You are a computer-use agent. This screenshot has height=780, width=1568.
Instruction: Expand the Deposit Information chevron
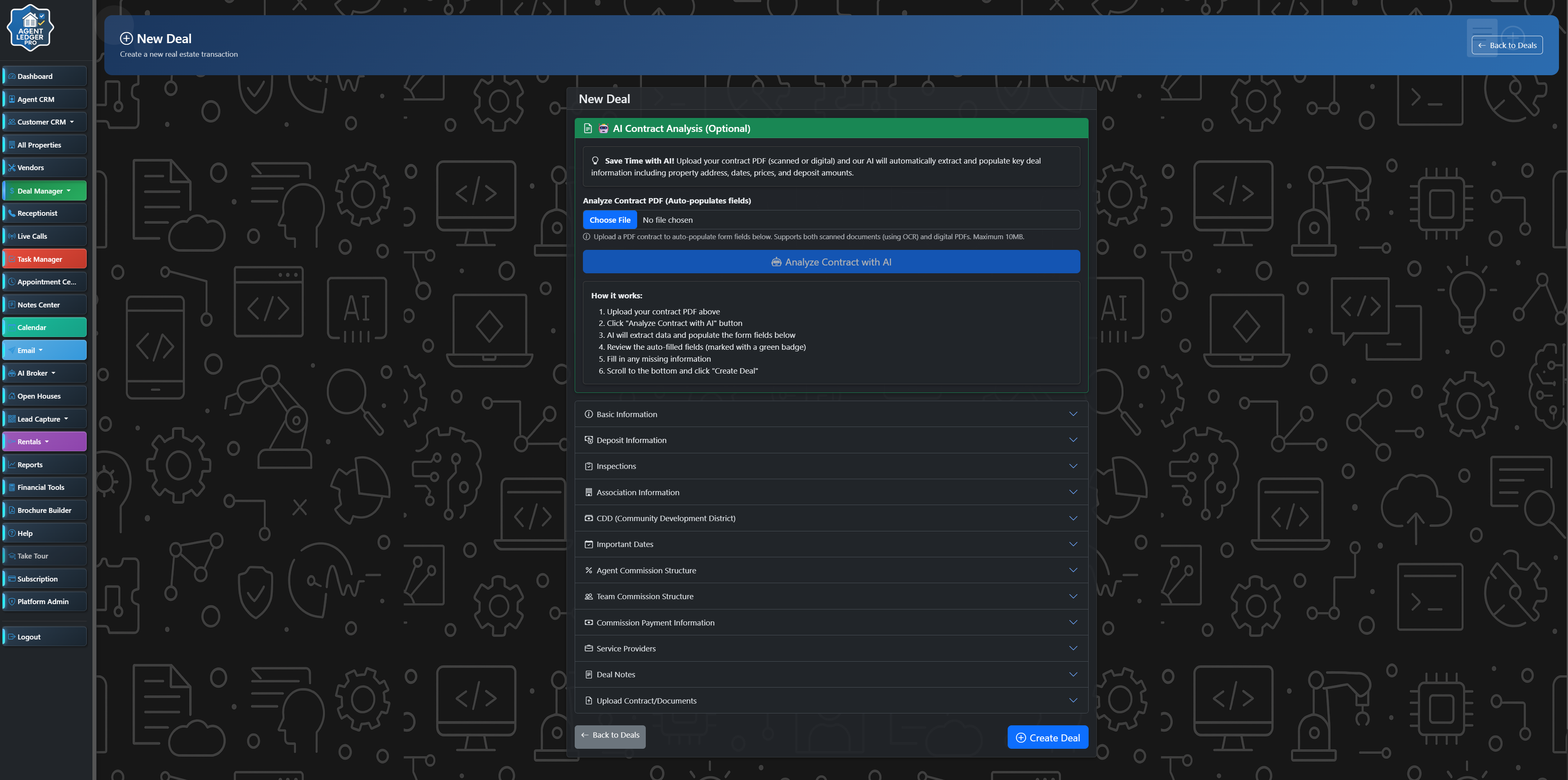tap(1073, 440)
